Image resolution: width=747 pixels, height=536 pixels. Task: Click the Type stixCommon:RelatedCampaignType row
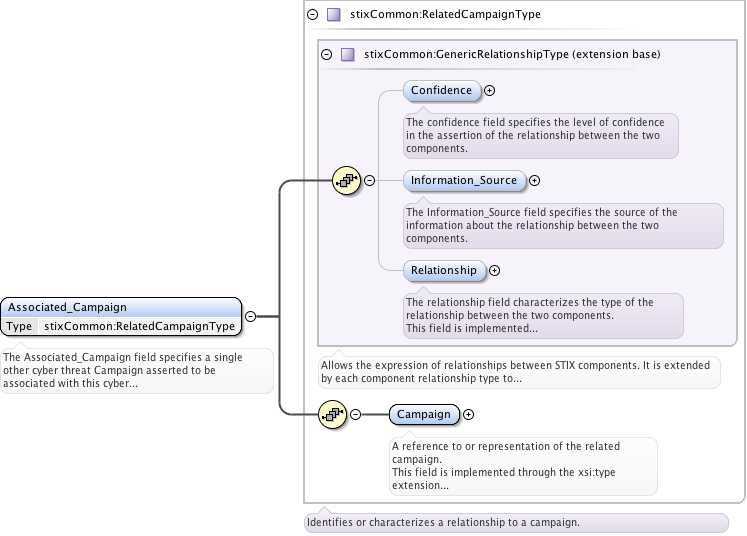tap(120, 326)
